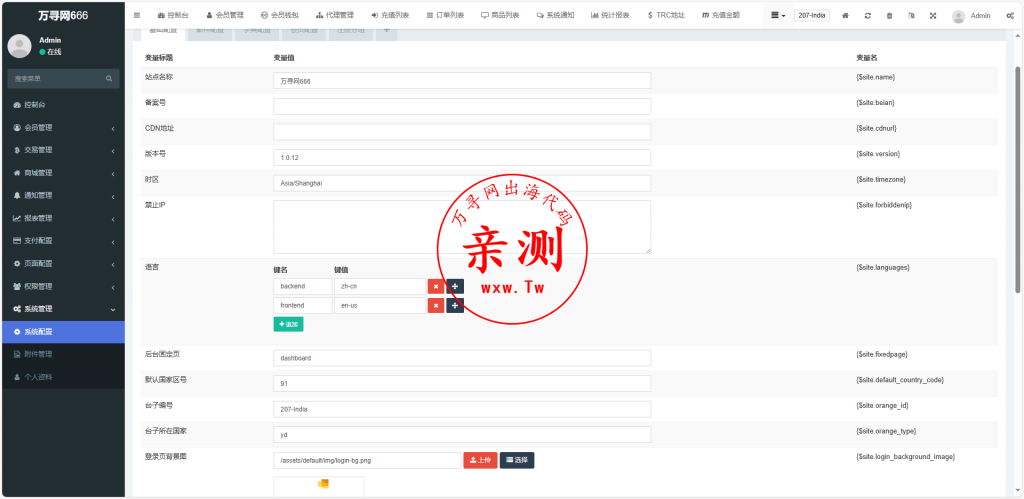Viewport: 1024px width, 499px height.
Task: Open 会员钱包 in the top navigation
Action: click(x=280, y=16)
